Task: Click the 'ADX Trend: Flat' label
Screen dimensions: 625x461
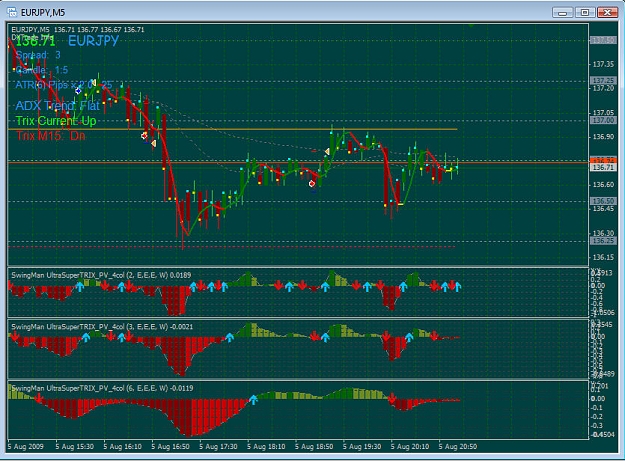Action: click(x=57, y=106)
